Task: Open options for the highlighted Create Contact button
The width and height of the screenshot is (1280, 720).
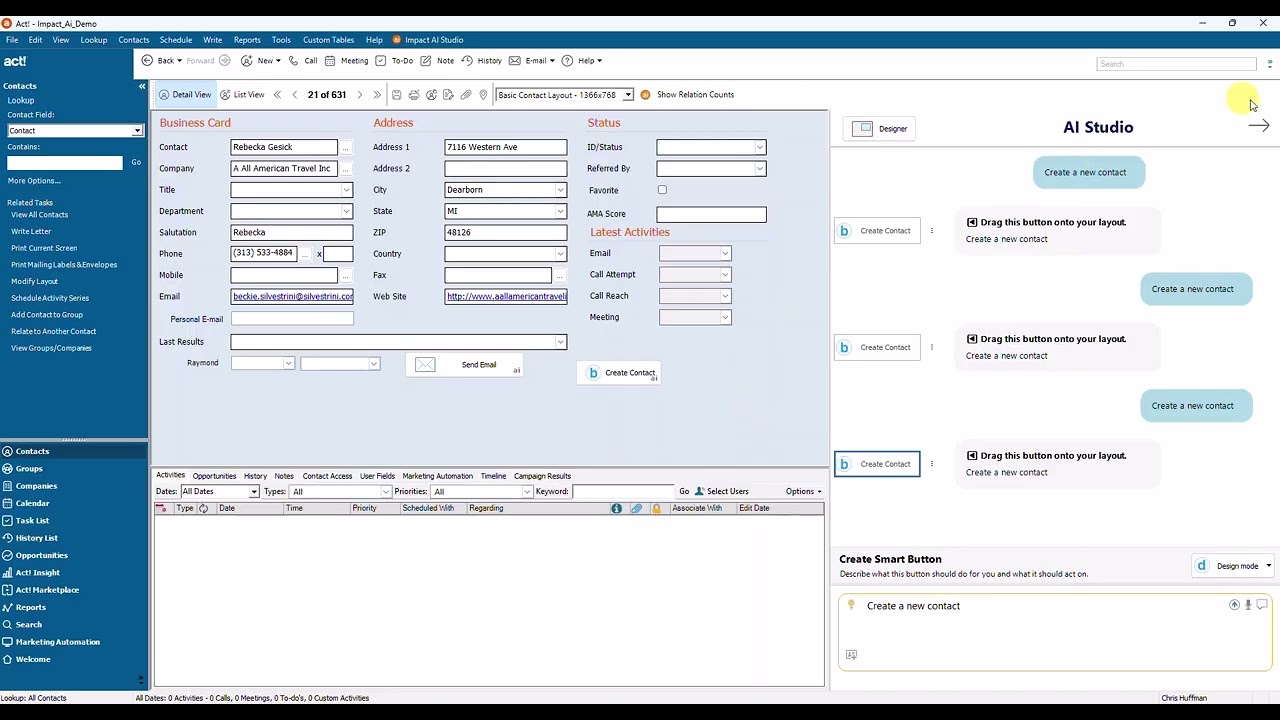Action: 932,464
